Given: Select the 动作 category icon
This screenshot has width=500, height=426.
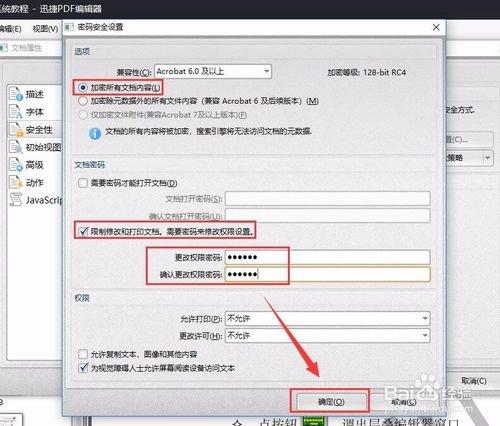Looking at the screenshot, I should tap(16, 182).
